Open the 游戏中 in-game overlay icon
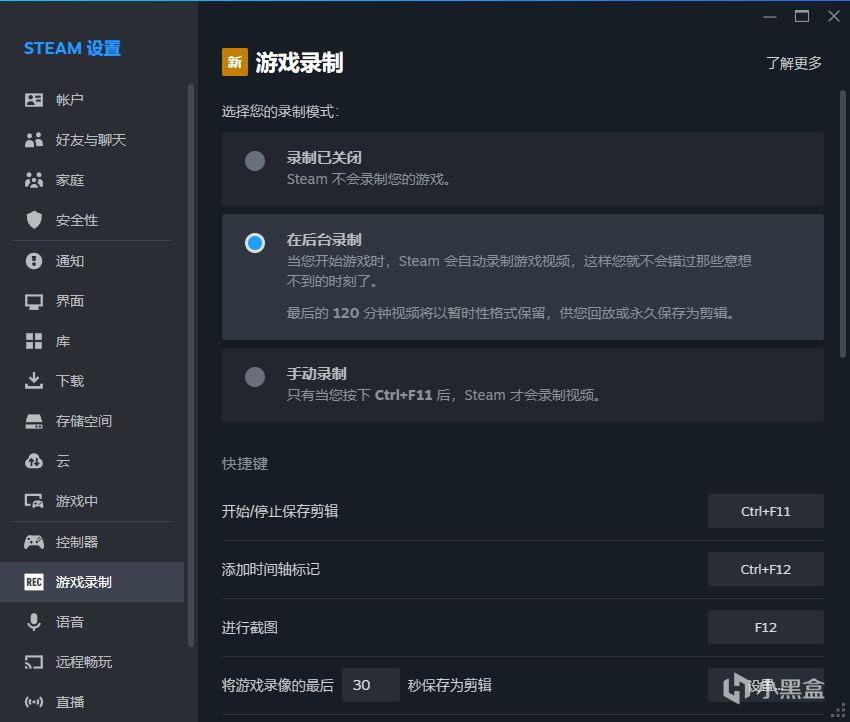The width and height of the screenshot is (850, 722). (34, 501)
